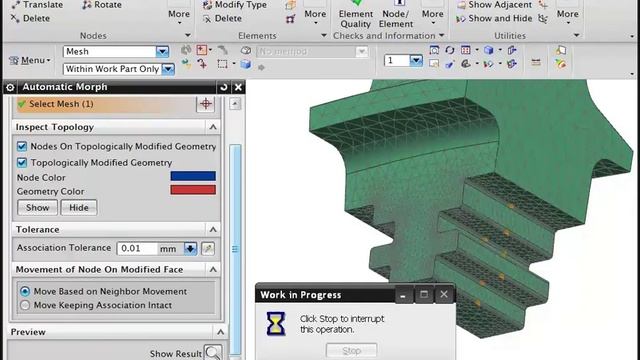The height and width of the screenshot is (360, 640).
Task: Click the blue Node Color swatch
Action: tap(193, 176)
